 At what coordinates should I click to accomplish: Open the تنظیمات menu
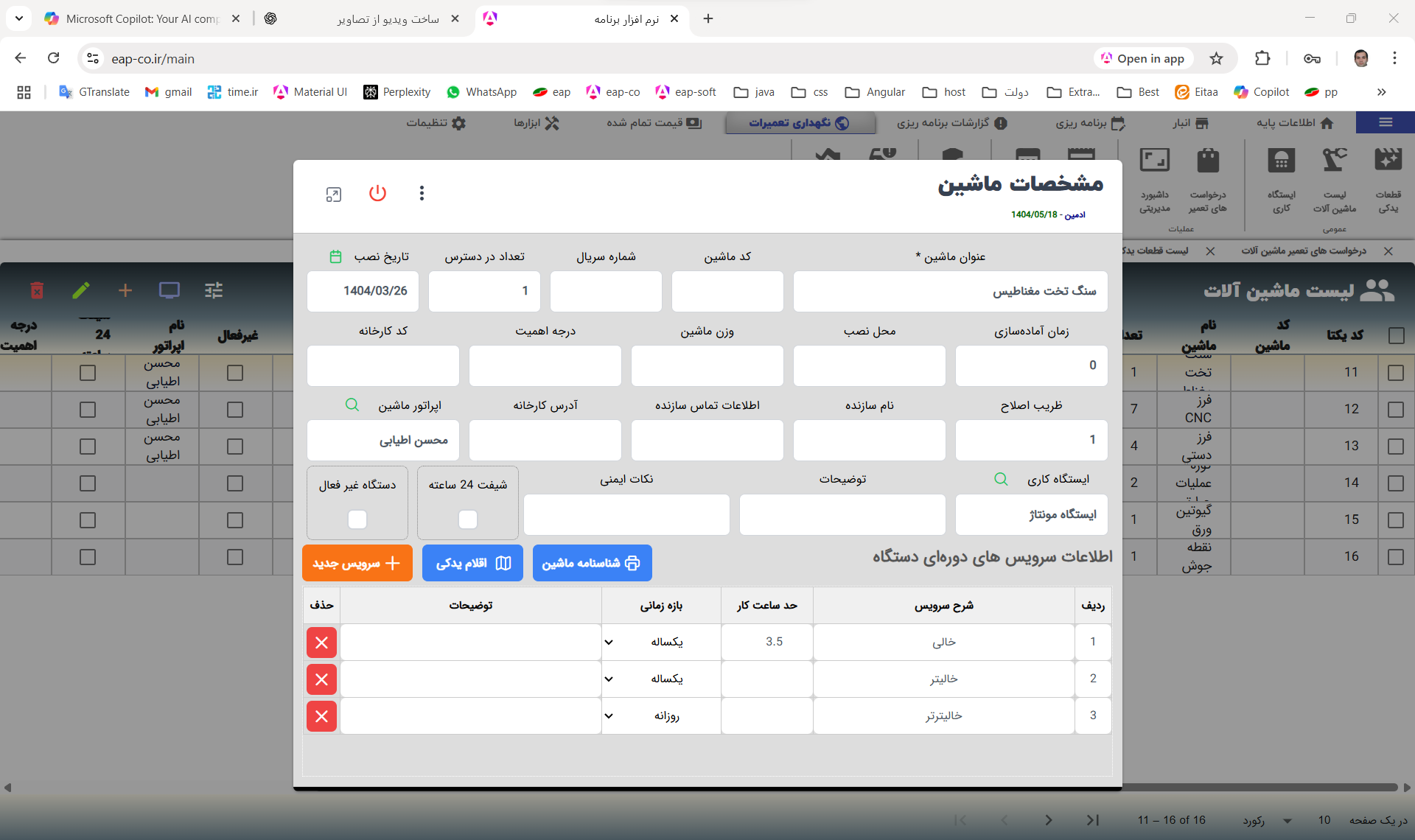pos(436,123)
